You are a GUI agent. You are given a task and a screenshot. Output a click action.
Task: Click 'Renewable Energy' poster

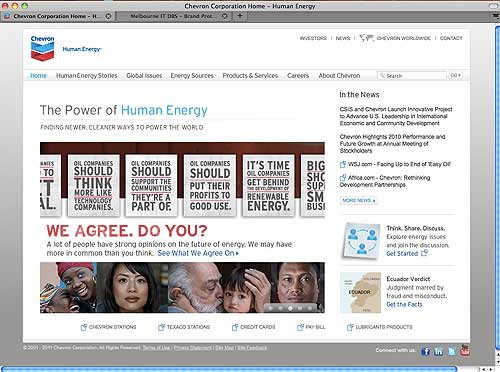click(x=268, y=185)
